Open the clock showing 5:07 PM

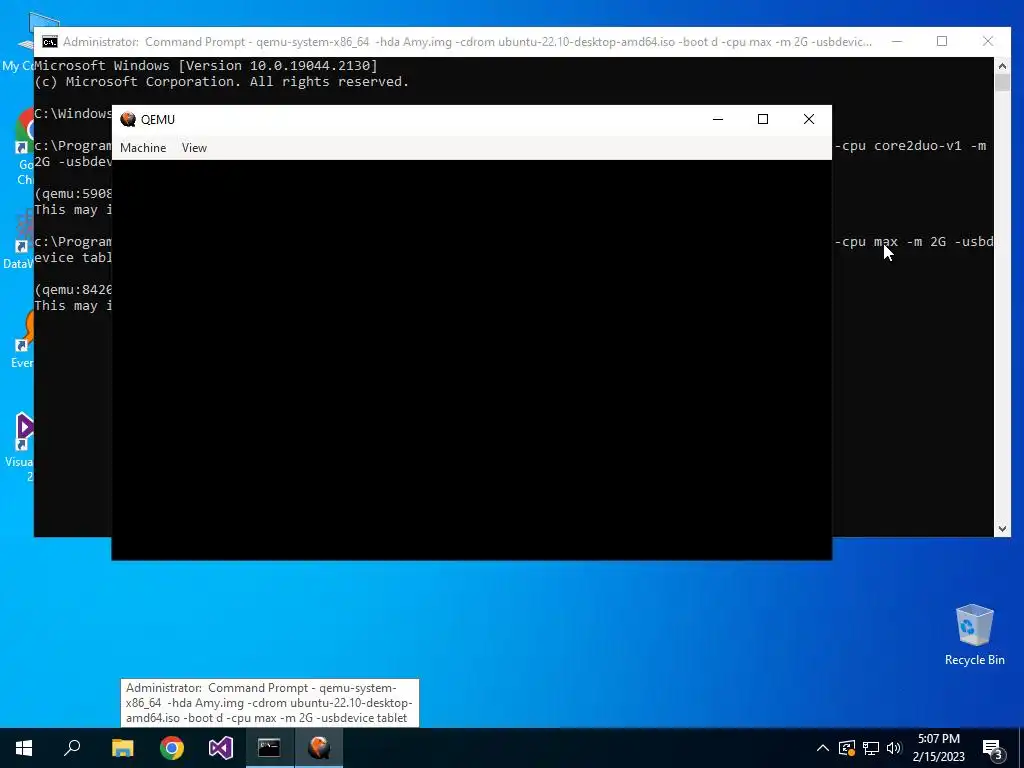click(x=939, y=748)
